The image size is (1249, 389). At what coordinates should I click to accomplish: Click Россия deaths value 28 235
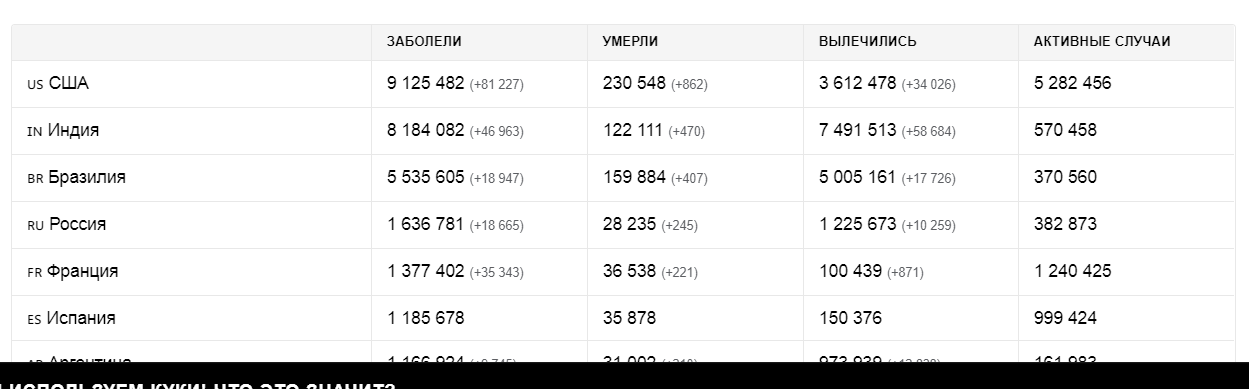pyautogui.click(x=629, y=225)
